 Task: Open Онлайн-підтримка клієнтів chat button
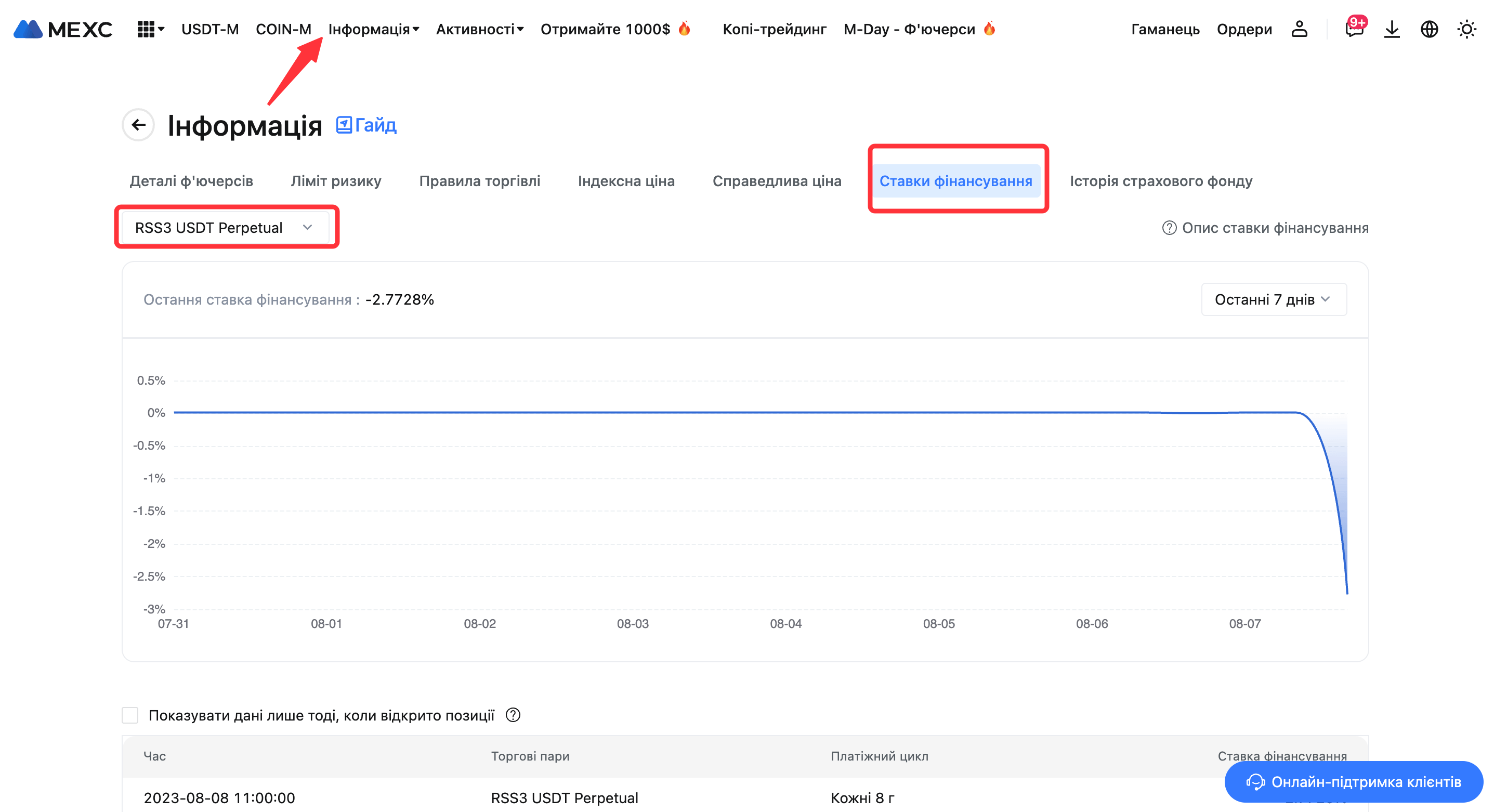(x=1354, y=782)
